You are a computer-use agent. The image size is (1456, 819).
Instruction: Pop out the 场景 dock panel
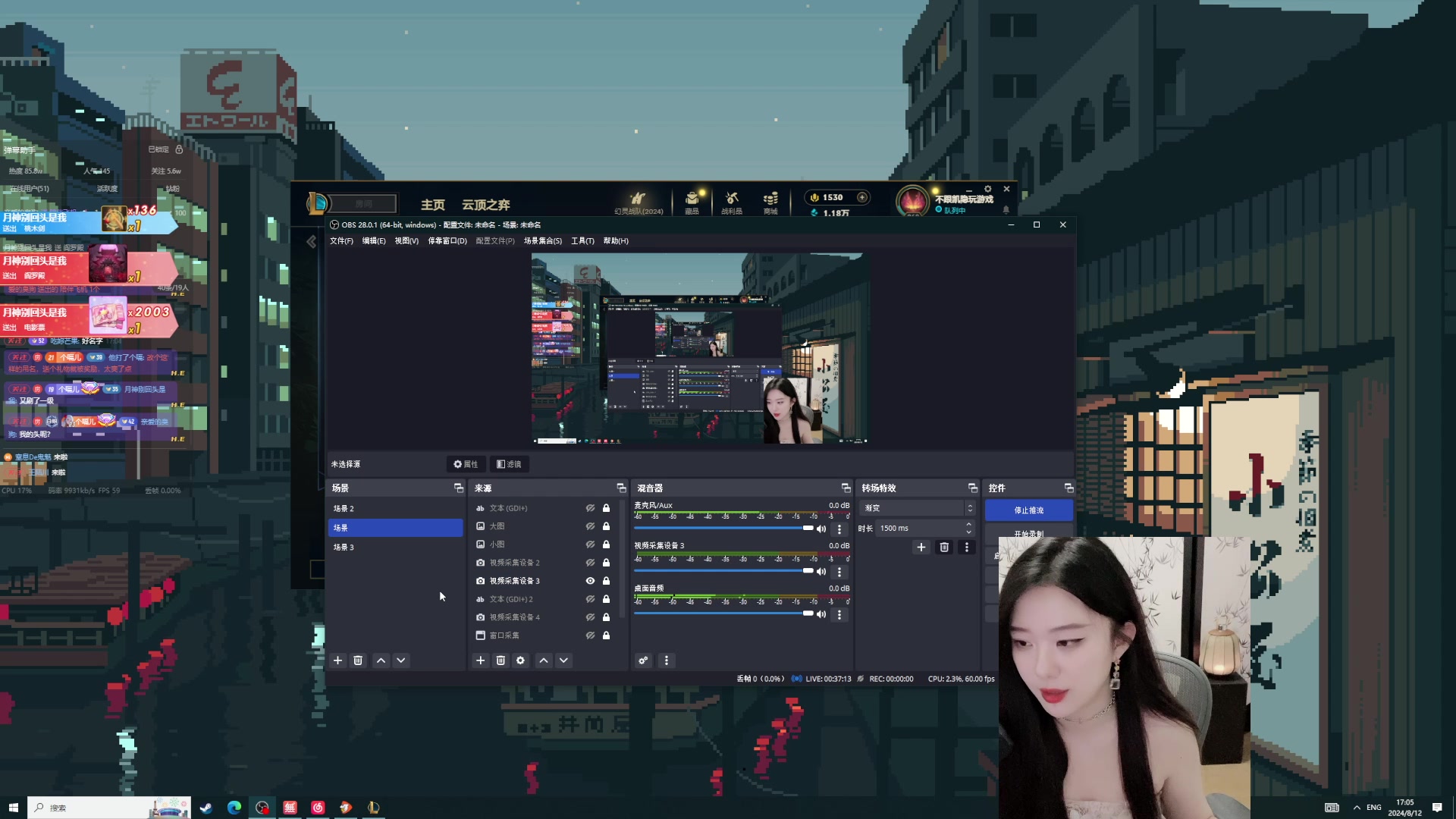click(459, 488)
